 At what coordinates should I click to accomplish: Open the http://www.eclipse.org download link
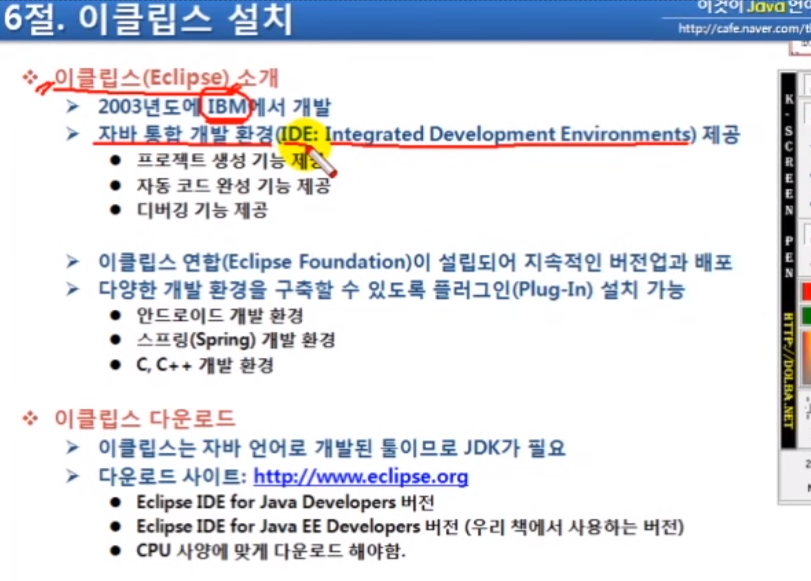361,476
